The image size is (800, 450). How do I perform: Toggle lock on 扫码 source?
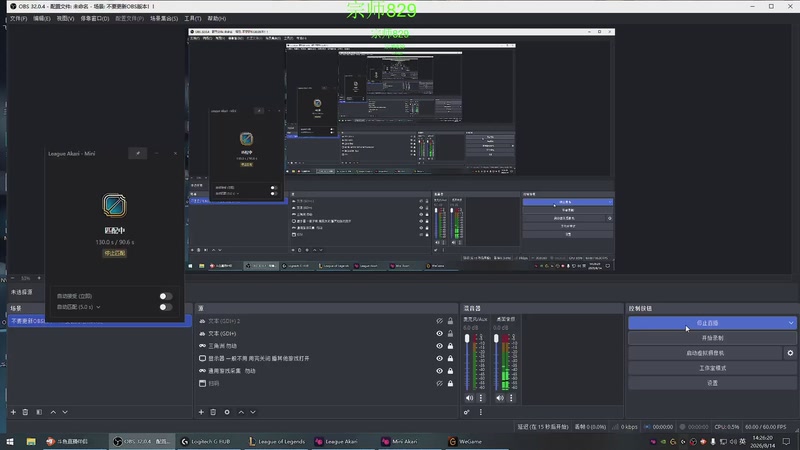coord(451,383)
